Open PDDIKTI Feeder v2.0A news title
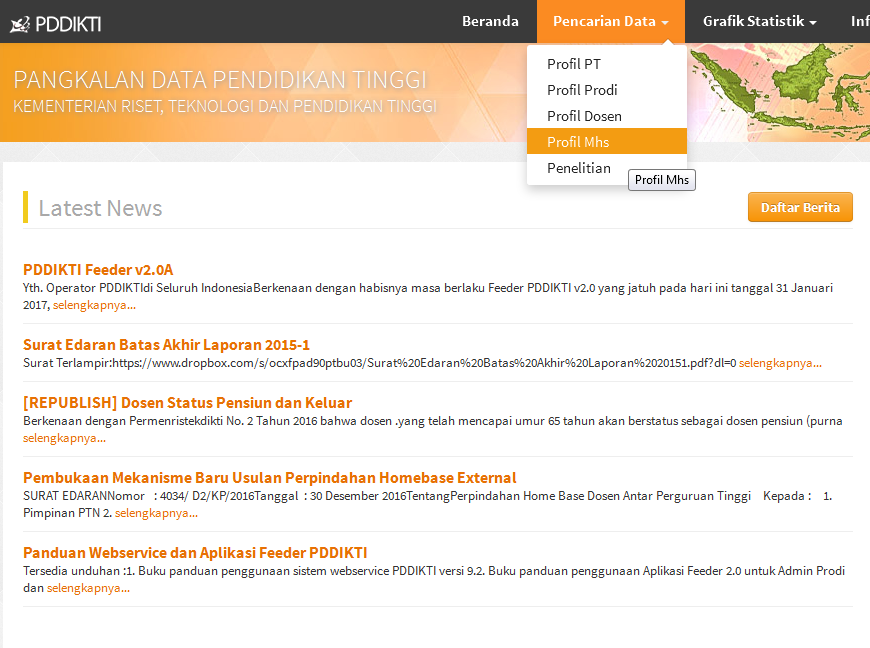 pos(98,270)
